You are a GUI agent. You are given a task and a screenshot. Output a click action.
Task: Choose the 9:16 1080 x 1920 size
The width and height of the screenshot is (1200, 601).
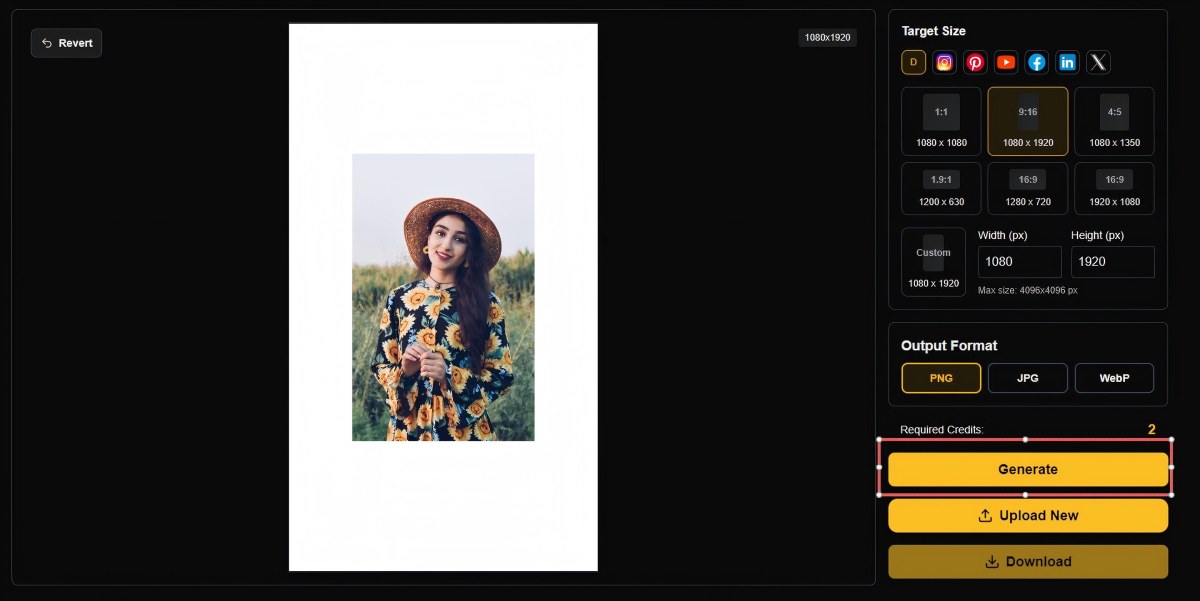point(1028,121)
